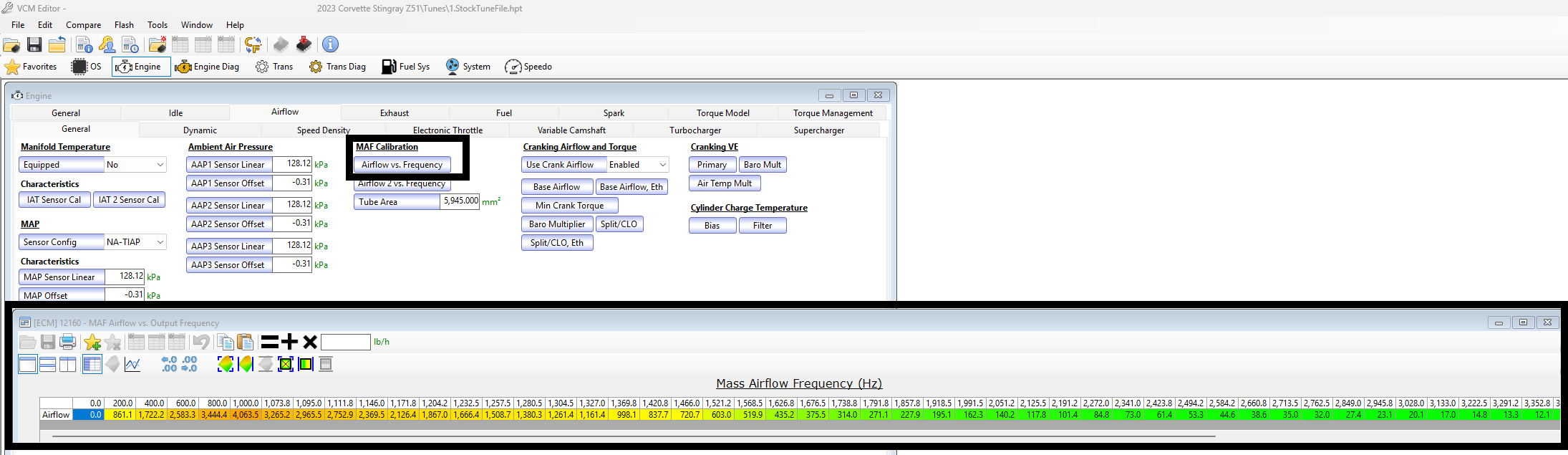Click the Min Crank Torque button
The image size is (1568, 455).
pos(570,206)
